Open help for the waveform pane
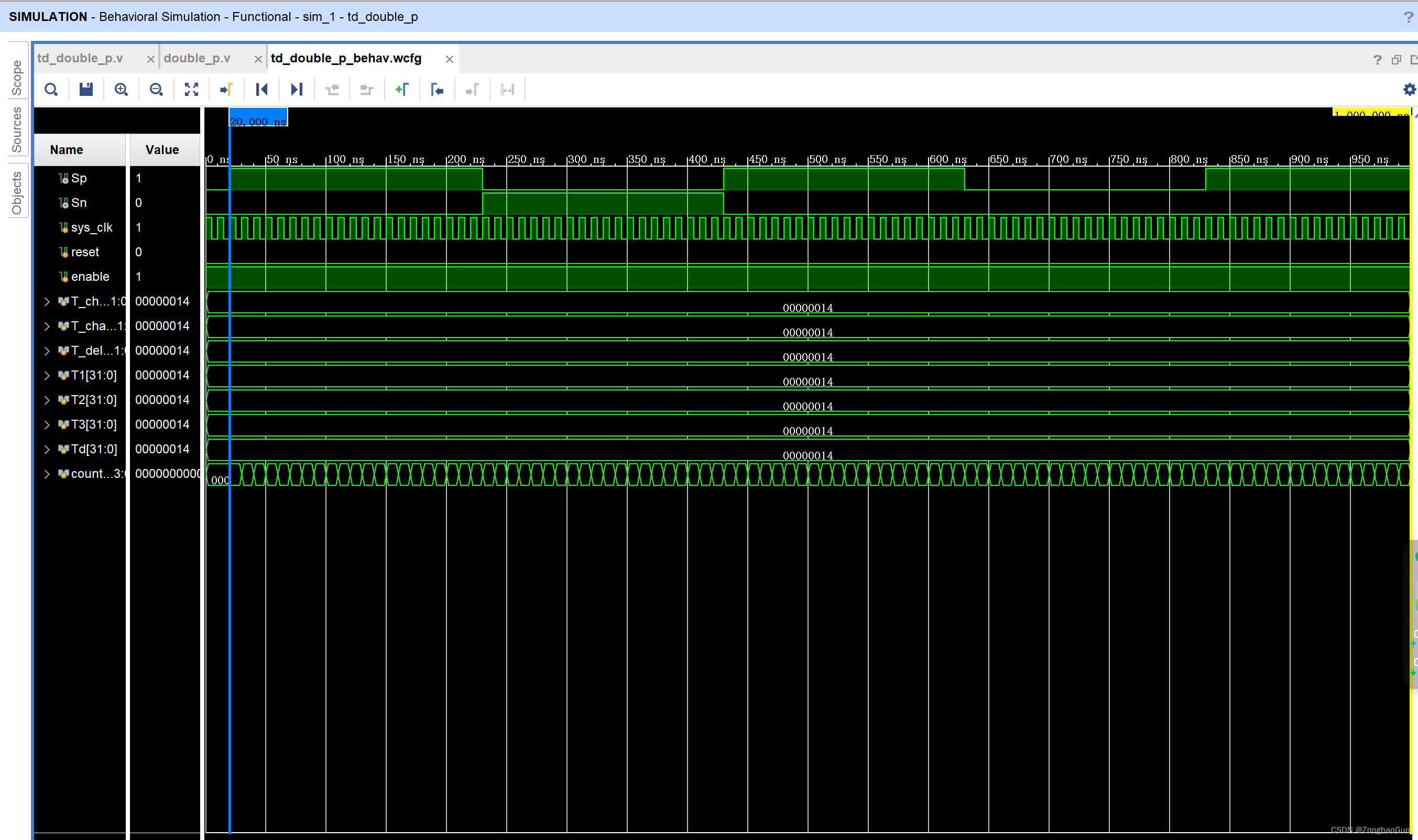 pyautogui.click(x=1377, y=60)
